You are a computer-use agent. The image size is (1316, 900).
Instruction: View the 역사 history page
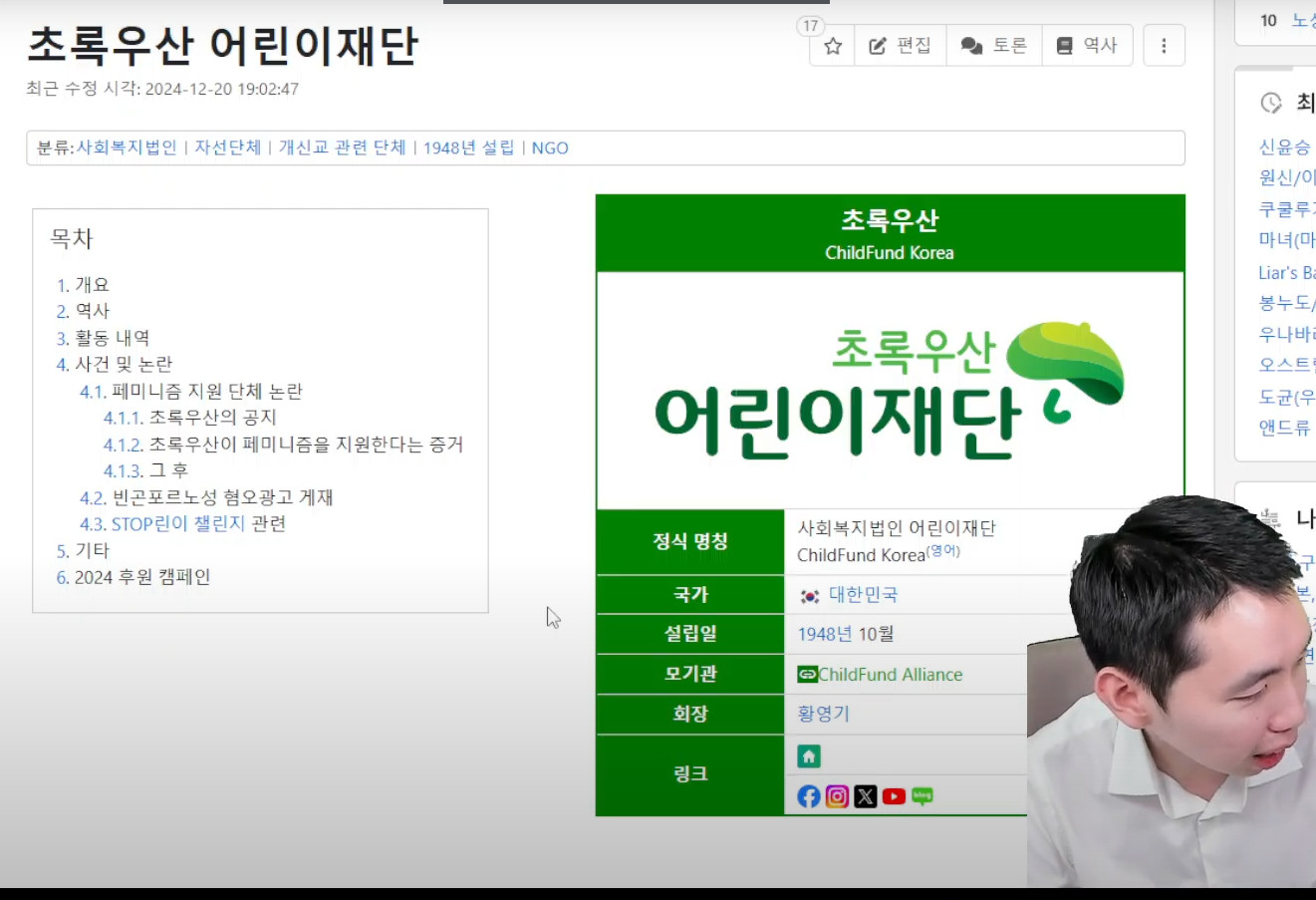click(x=1088, y=46)
